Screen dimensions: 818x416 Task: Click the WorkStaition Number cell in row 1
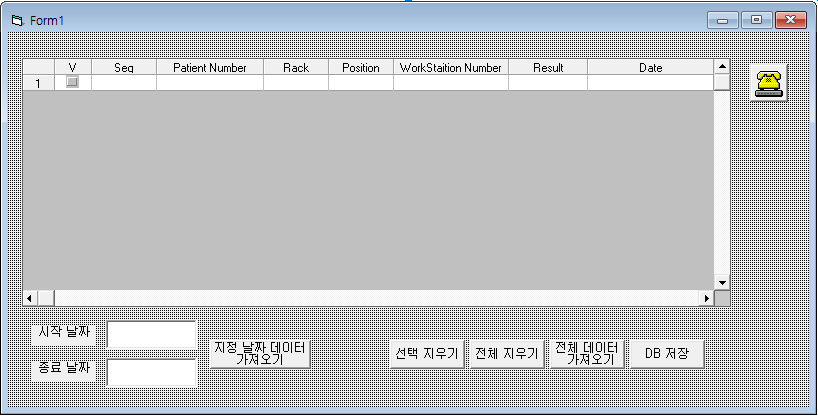(451, 83)
